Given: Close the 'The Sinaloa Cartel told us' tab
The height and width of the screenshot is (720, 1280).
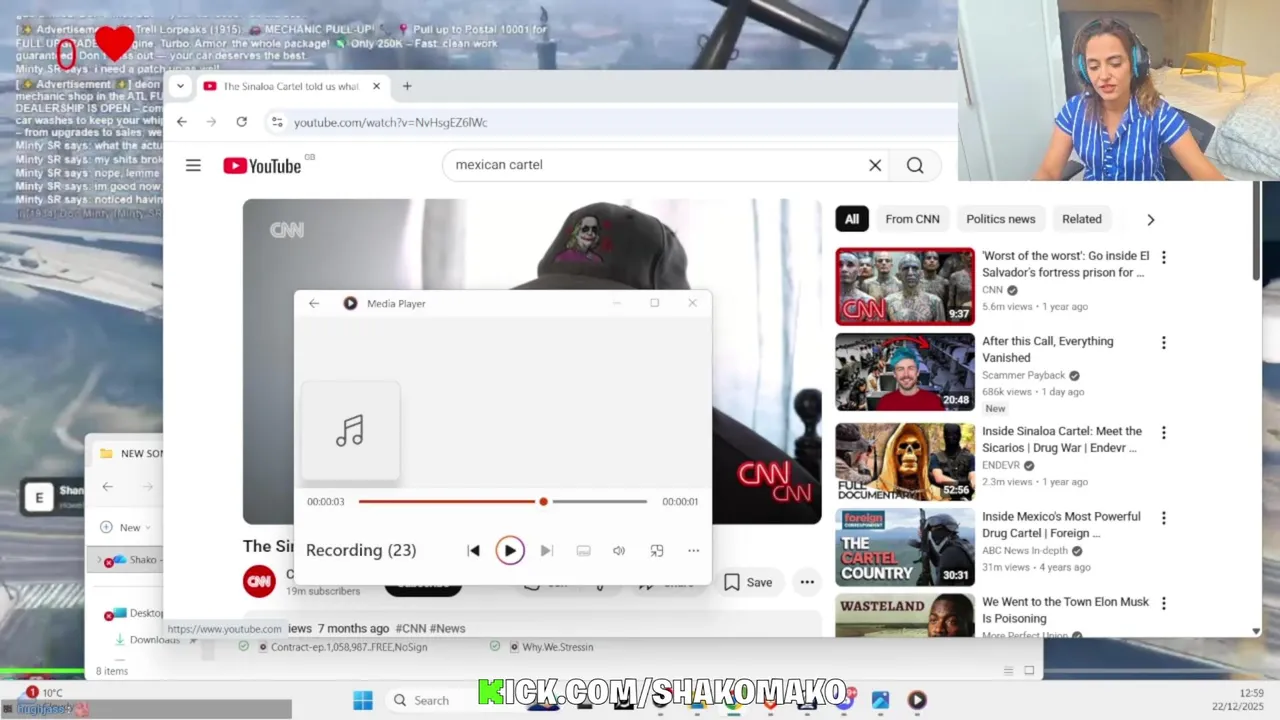Looking at the screenshot, I should pyautogui.click(x=376, y=86).
